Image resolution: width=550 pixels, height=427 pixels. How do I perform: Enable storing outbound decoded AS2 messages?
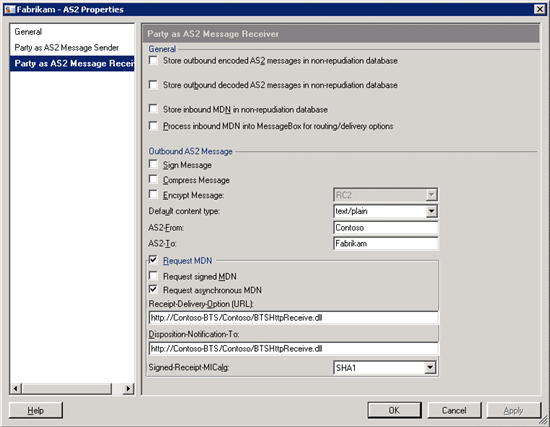[x=153, y=85]
